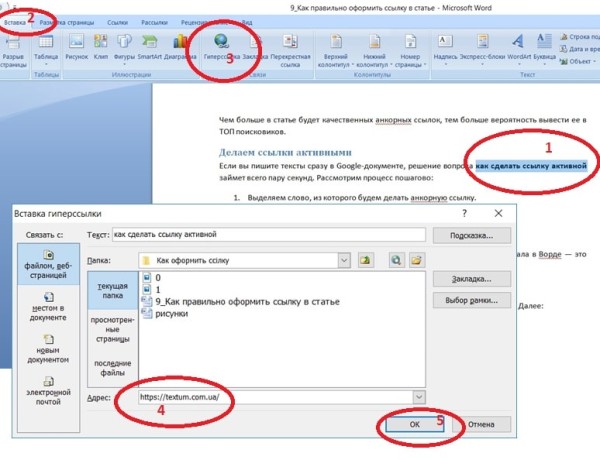Click the Объект (Object) item in ribbon
This screenshot has width=600, height=460.
click(578, 61)
